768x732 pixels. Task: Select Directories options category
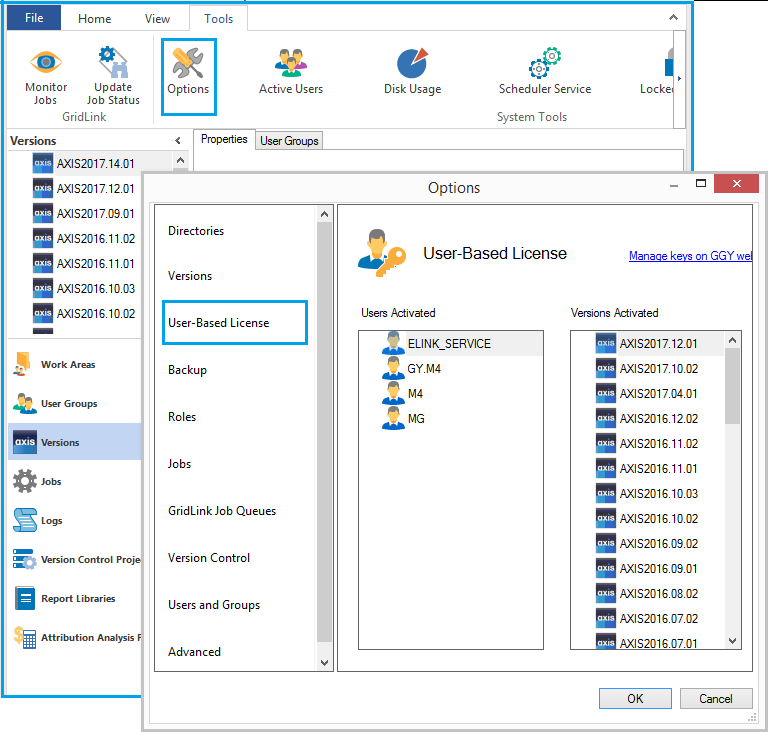coord(196,230)
